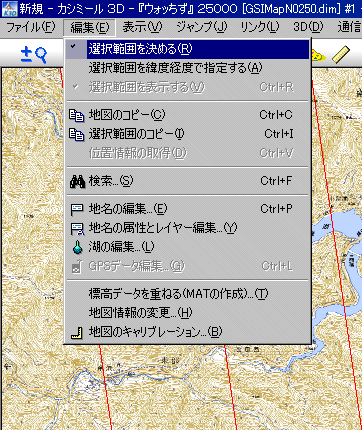Click the copy icon beside 地図のコピー

click(x=77, y=115)
